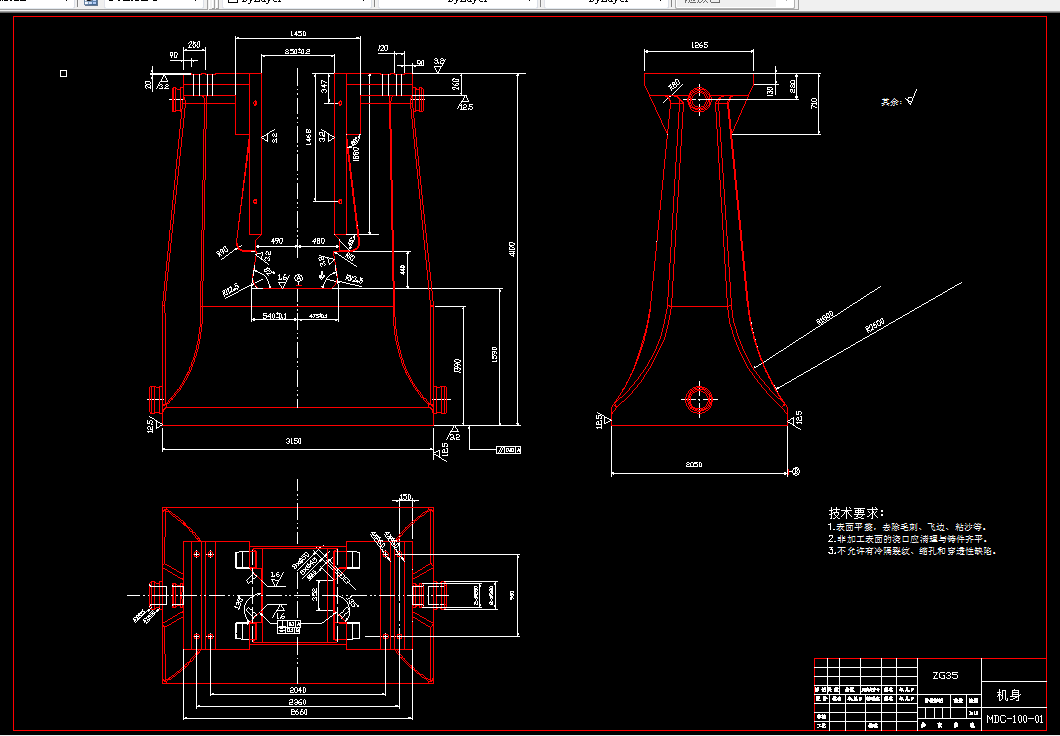1060x736 pixels.
Task: Select the 3150 base width dimension
Action: [293, 441]
